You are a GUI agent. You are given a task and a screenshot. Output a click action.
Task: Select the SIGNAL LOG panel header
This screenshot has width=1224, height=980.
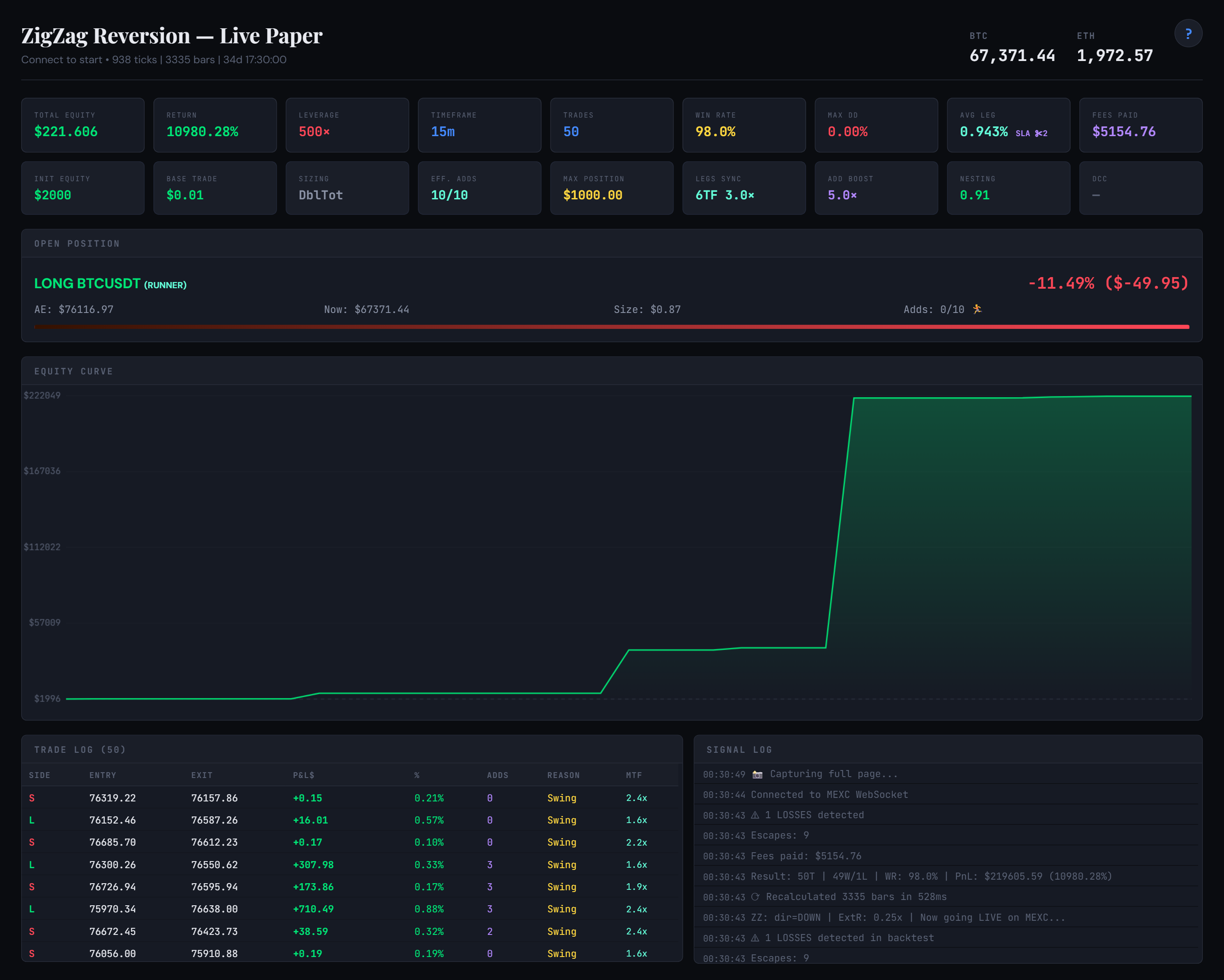(x=739, y=749)
